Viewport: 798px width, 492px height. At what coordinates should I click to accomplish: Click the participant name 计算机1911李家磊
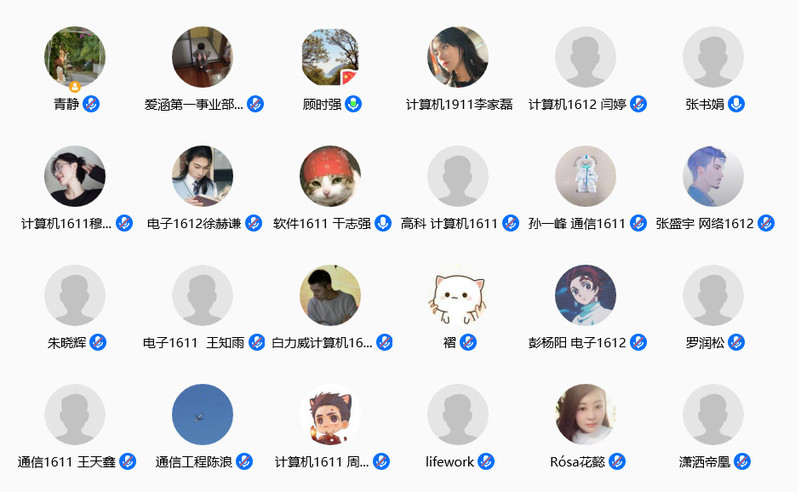(459, 104)
